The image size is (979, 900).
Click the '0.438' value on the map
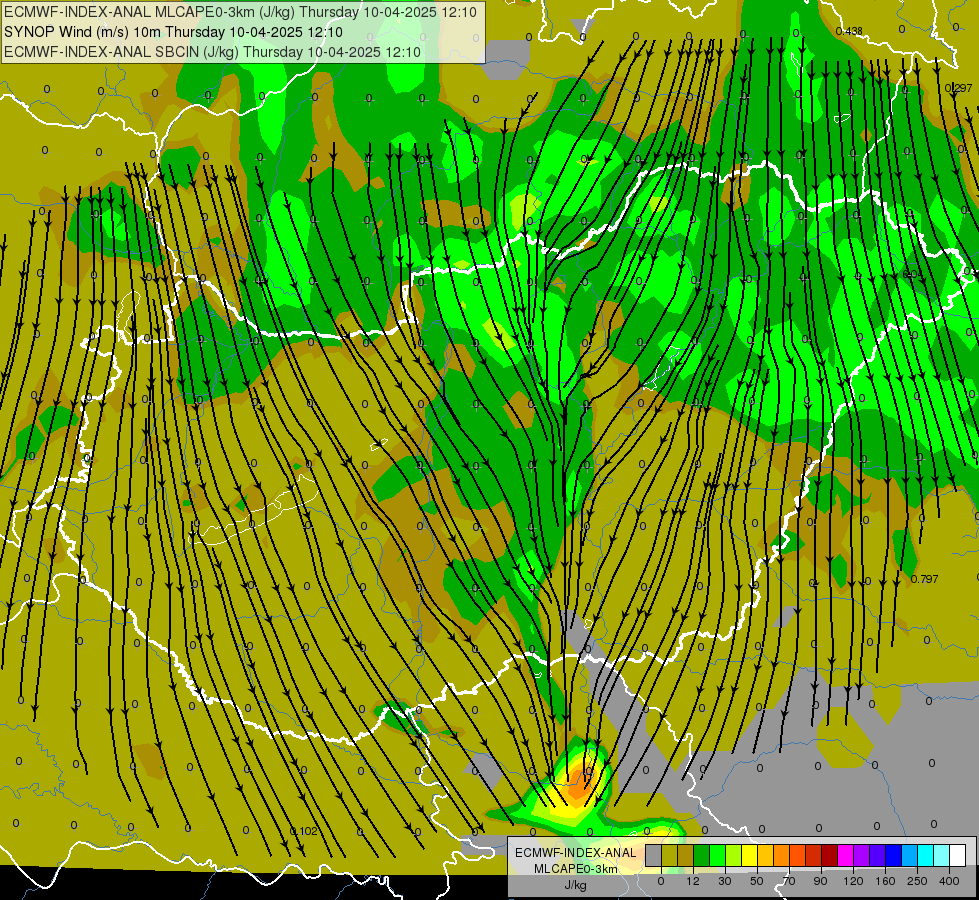point(849,31)
